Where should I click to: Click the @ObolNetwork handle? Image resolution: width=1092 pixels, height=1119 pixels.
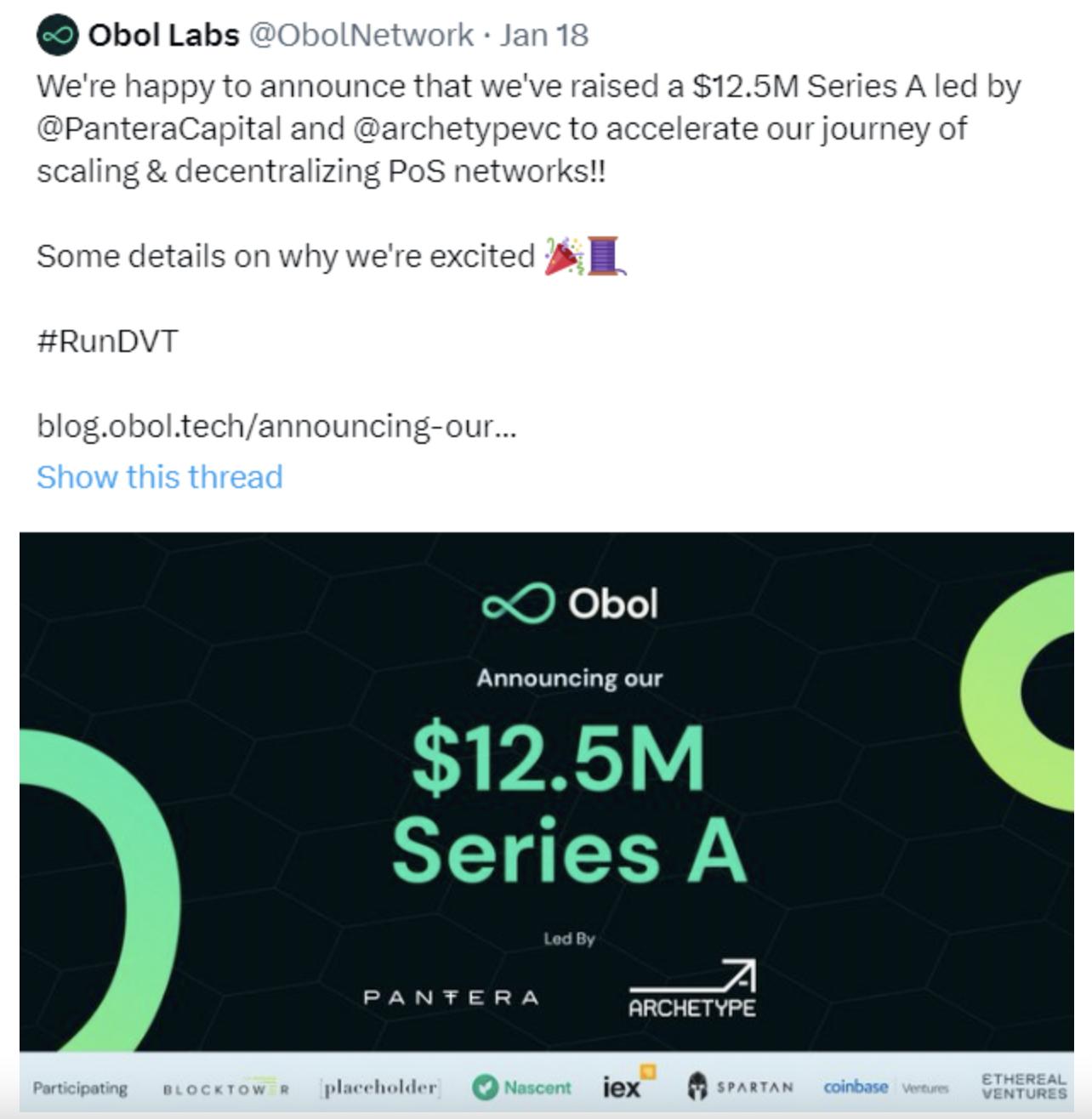click(361, 35)
